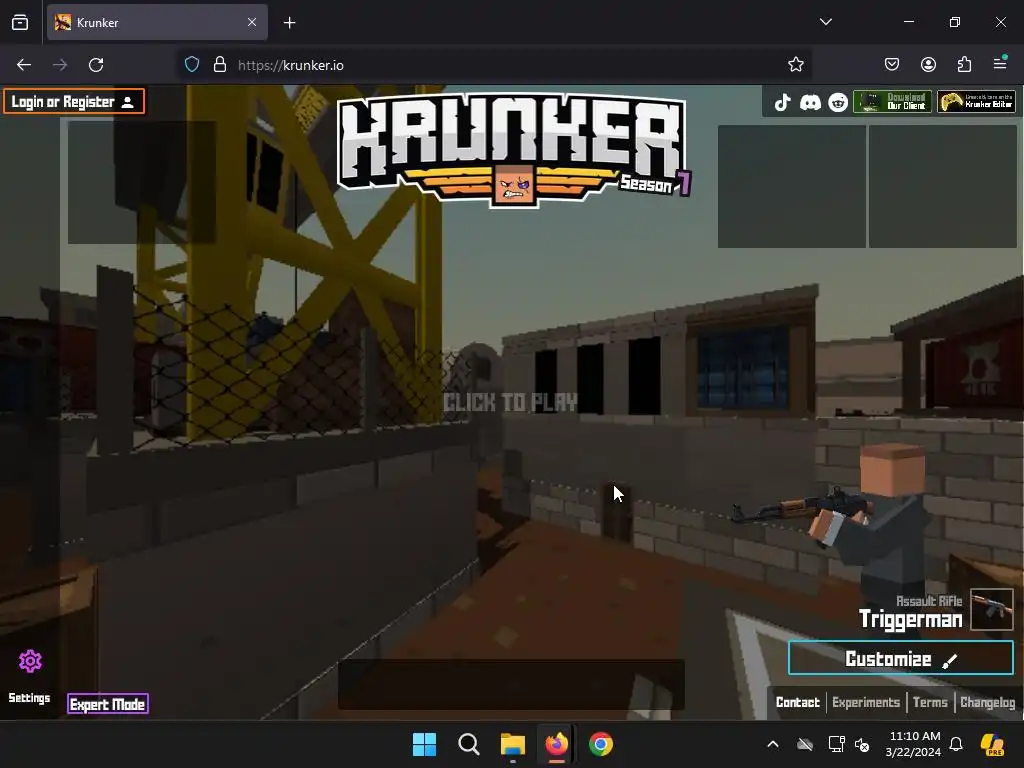
Task: Open the extensions puzzle icon
Action: [964, 65]
